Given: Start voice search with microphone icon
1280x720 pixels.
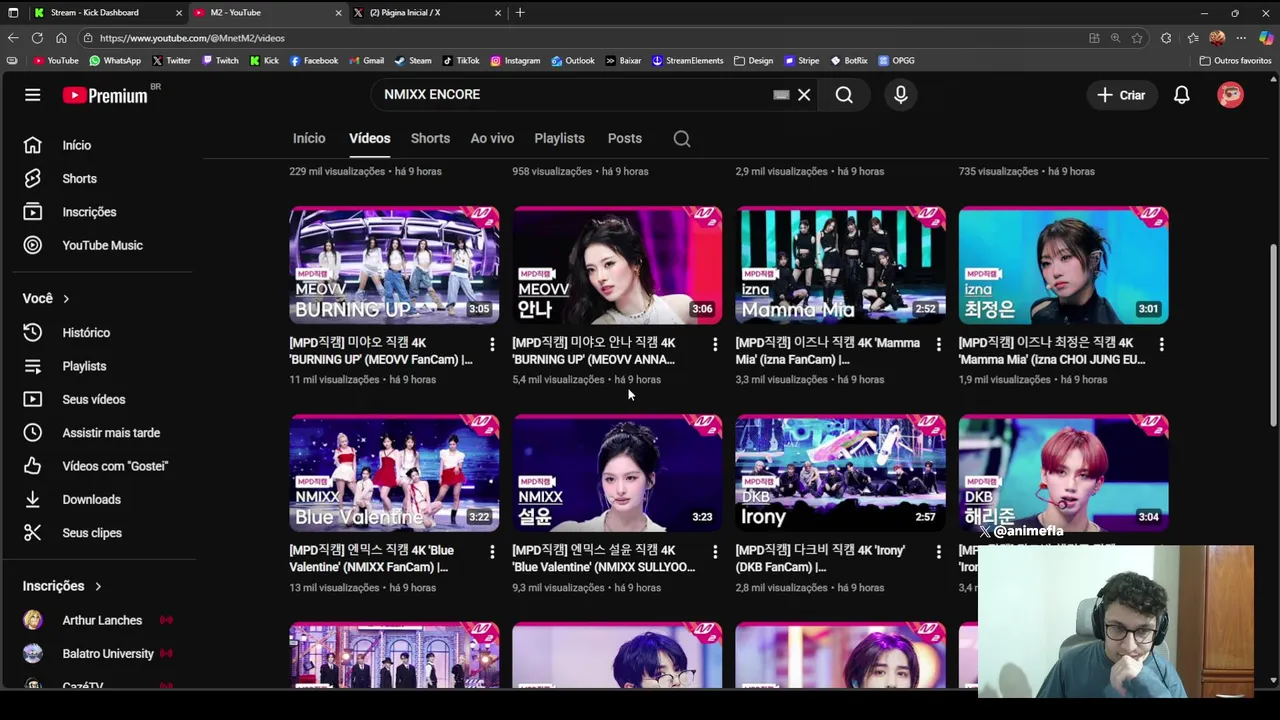Looking at the screenshot, I should click(x=901, y=95).
